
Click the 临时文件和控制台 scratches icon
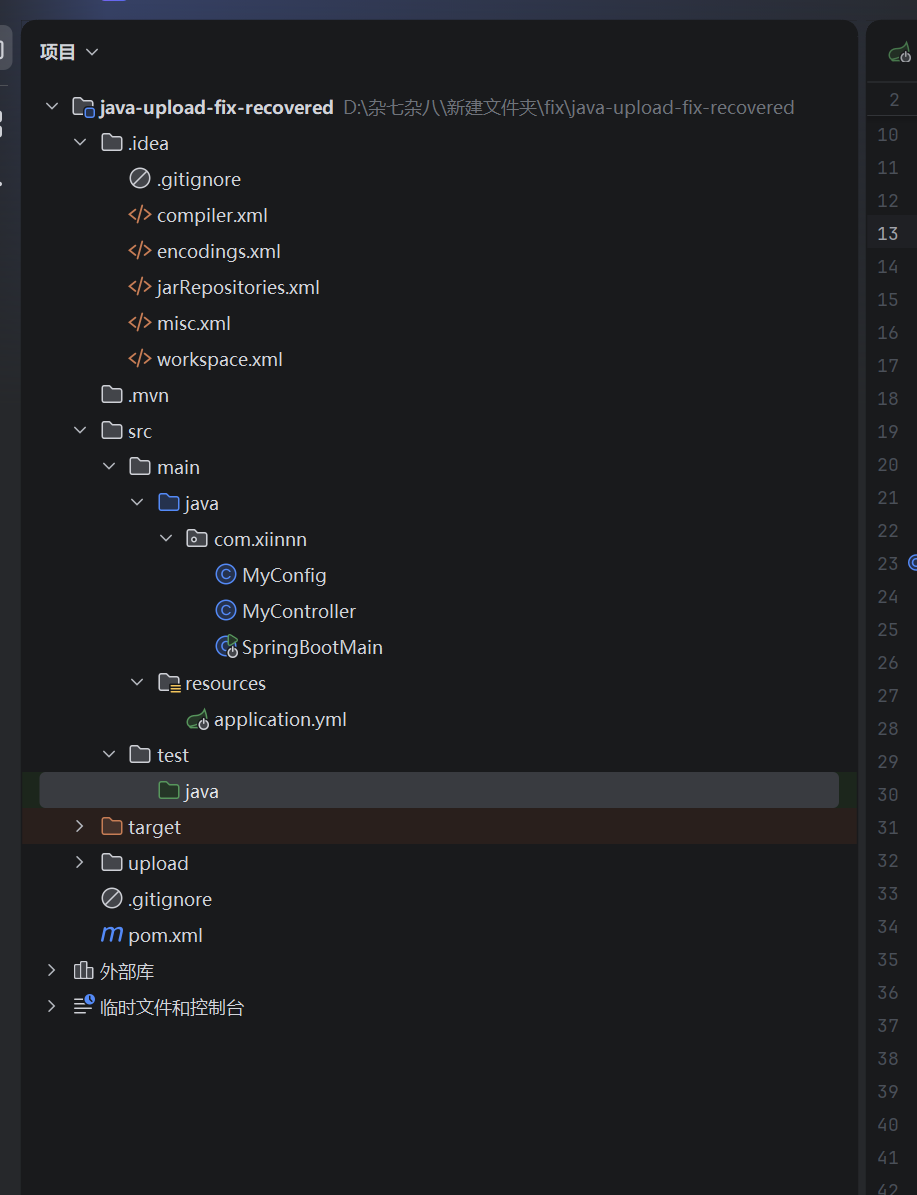pos(84,1007)
